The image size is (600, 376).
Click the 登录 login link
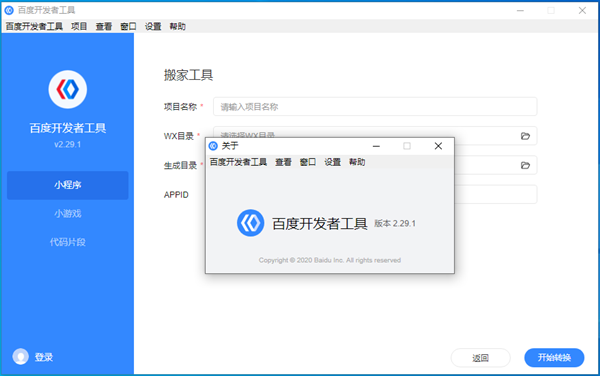[x=44, y=357]
